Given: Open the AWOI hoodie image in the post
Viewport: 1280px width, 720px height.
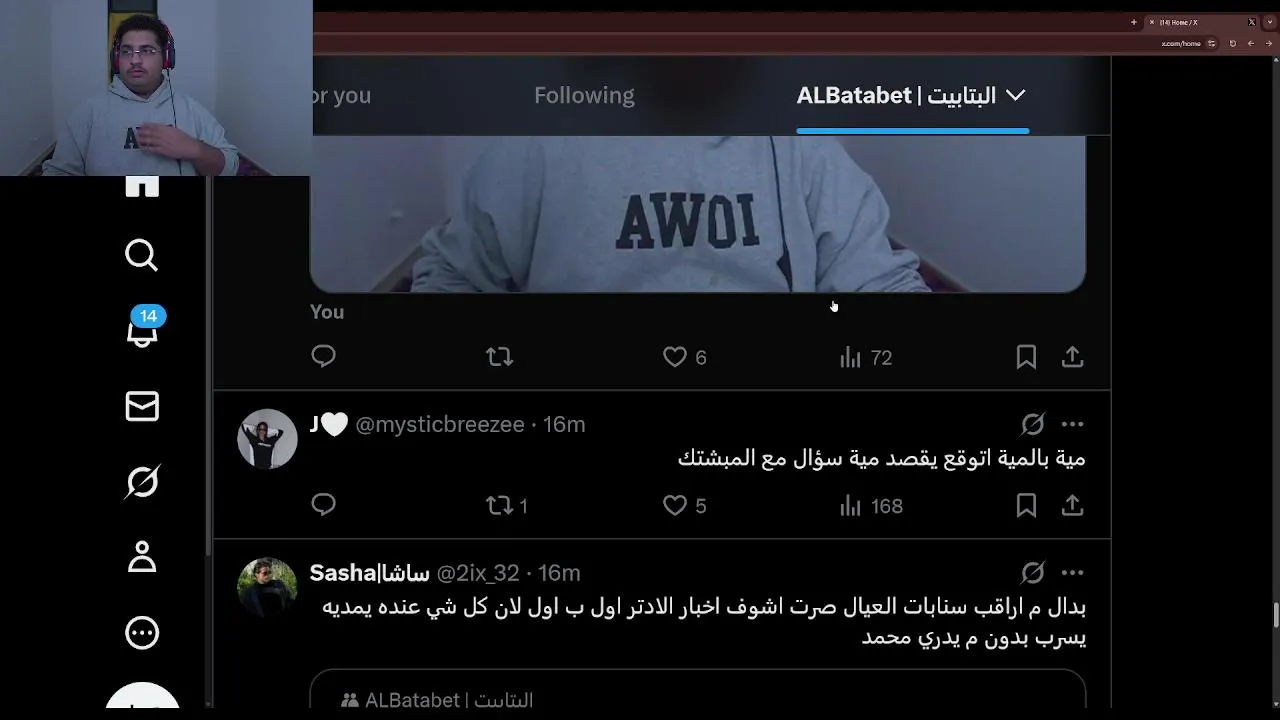Looking at the screenshot, I should point(698,214).
